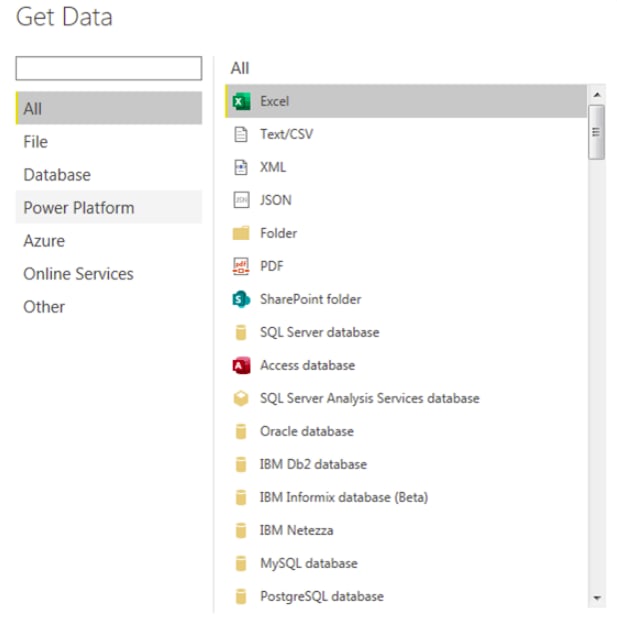
Task: Pick the Oracle database label
Action: point(307,431)
